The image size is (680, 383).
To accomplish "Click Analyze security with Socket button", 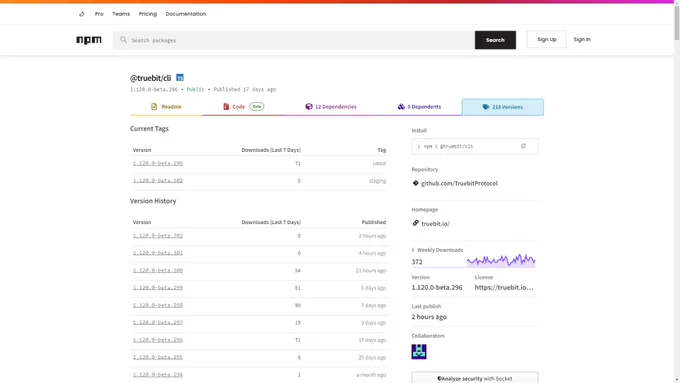I will 475,378.
